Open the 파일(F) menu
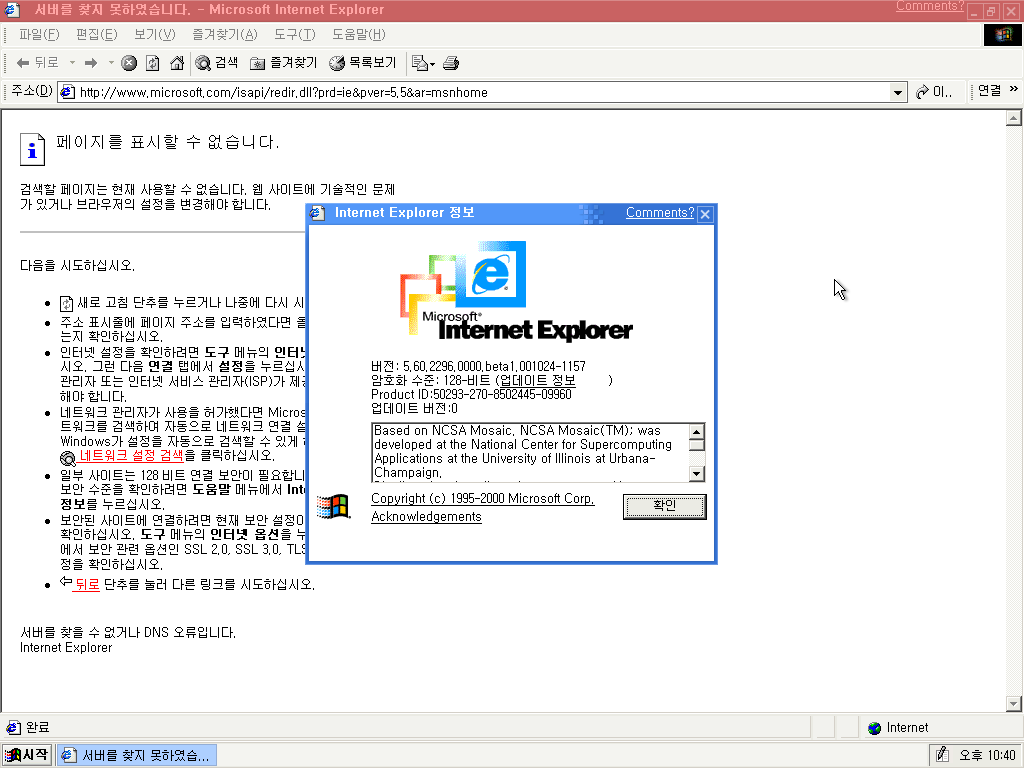The image size is (1024, 768). point(39,35)
